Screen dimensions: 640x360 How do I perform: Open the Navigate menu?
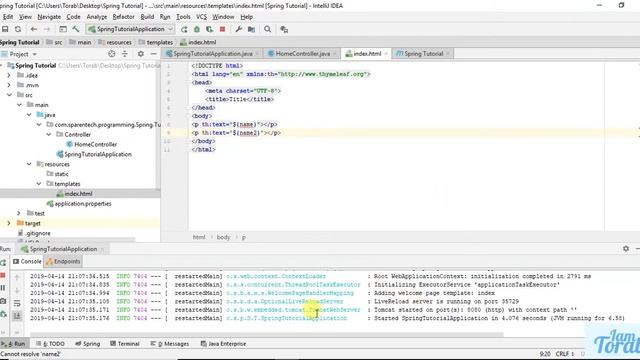click(49, 17)
